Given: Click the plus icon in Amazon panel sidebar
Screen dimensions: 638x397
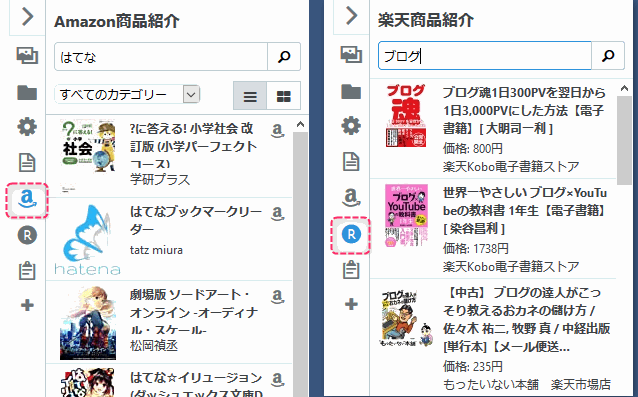Looking at the screenshot, I should tap(27, 305).
